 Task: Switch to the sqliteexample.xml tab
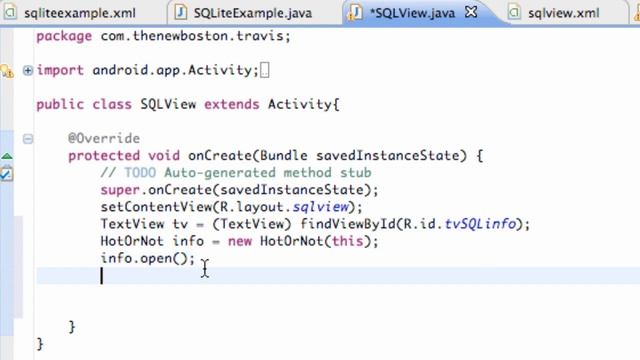coord(80,13)
